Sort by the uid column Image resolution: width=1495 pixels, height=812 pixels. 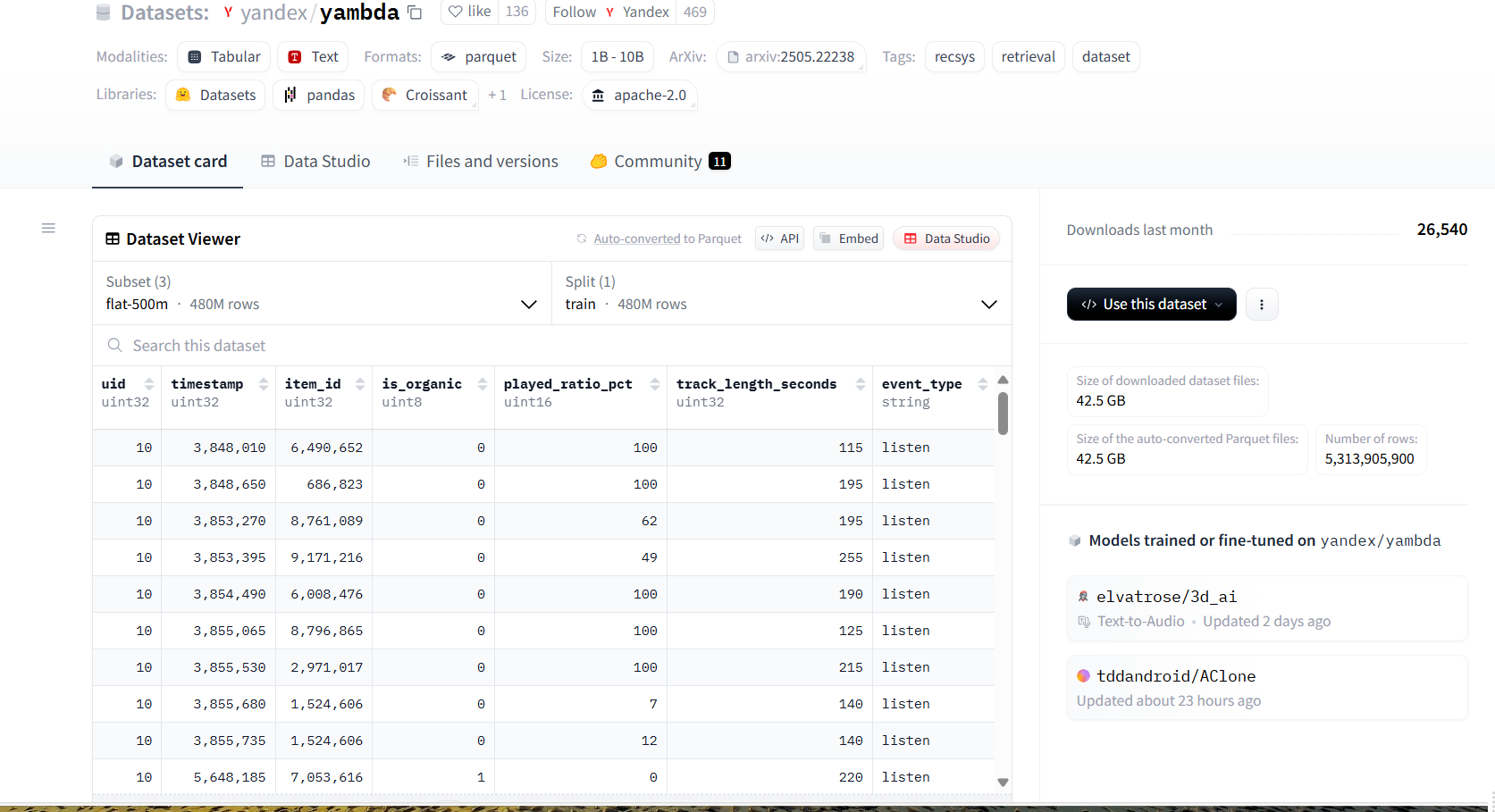coord(149,384)
